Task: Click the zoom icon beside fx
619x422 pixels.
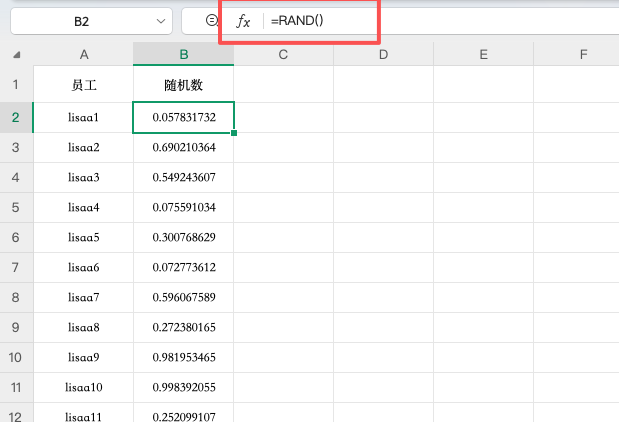Action: (x=211, y=21)
